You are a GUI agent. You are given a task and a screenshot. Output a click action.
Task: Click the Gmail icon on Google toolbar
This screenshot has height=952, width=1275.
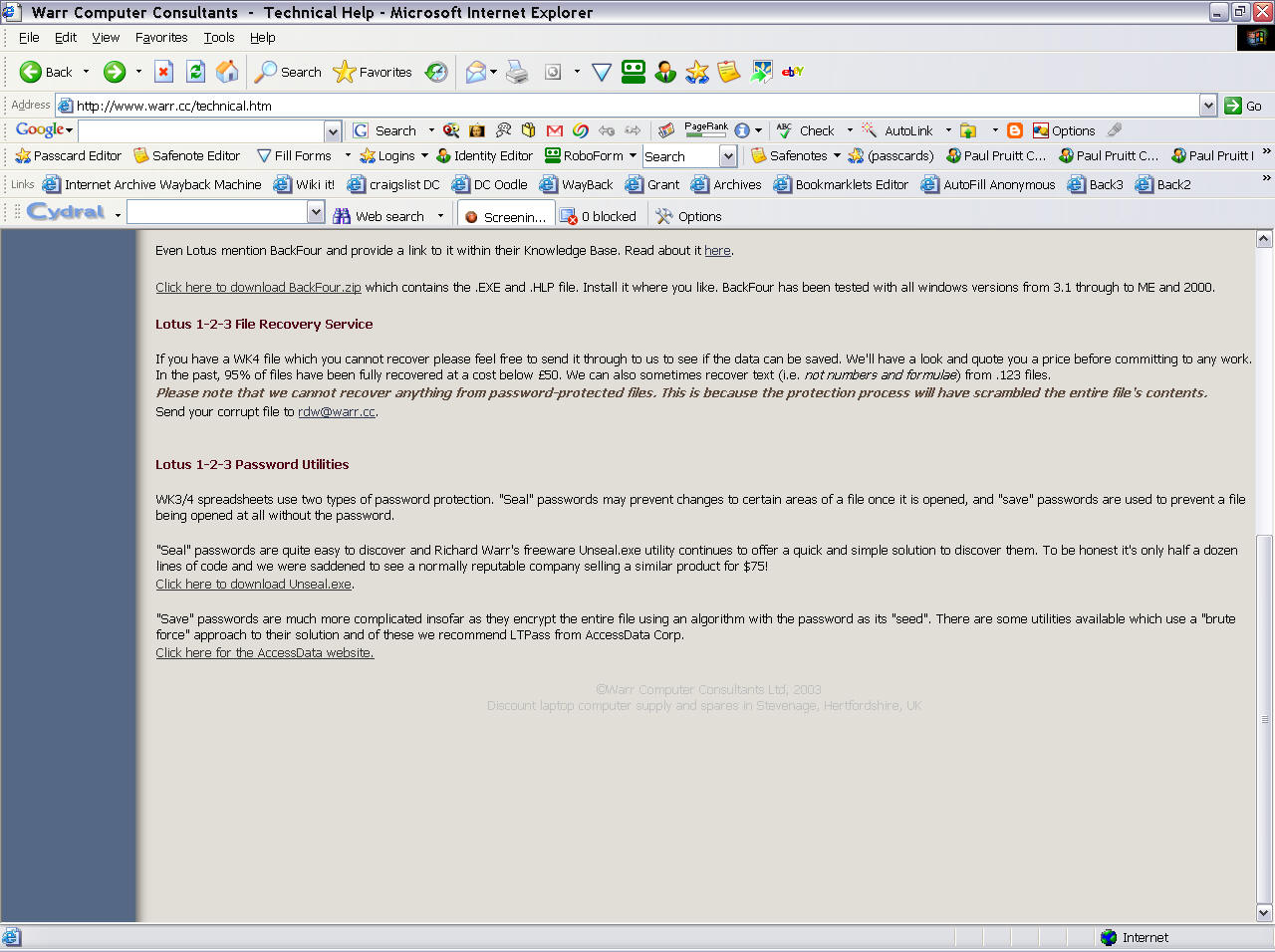555,130
